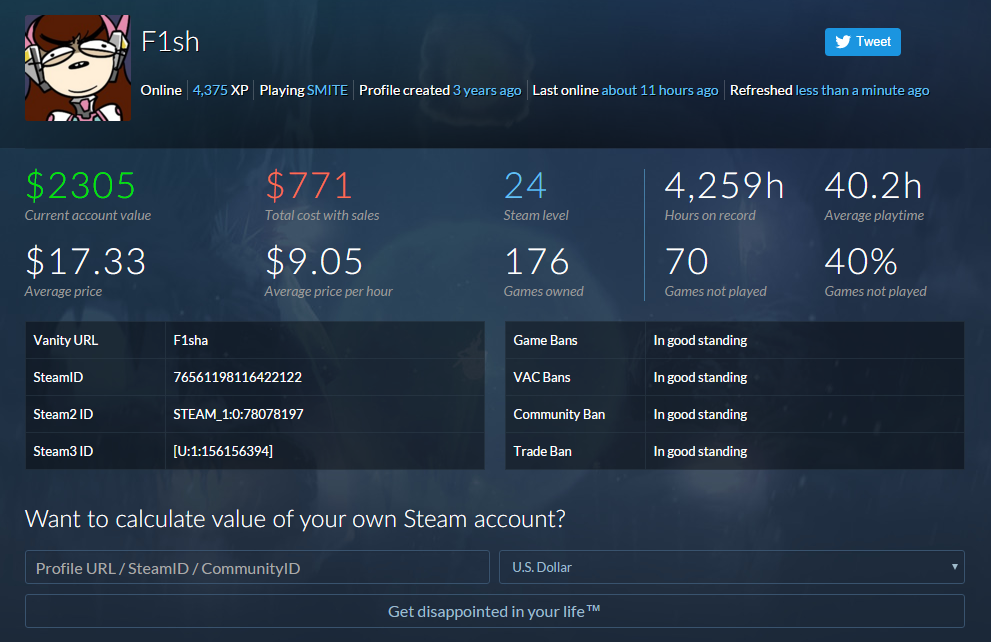Click the Steam2 ID row label
The width and height of the screenshot is (991, 642).
pyautogui.click(x=63, y=415)
